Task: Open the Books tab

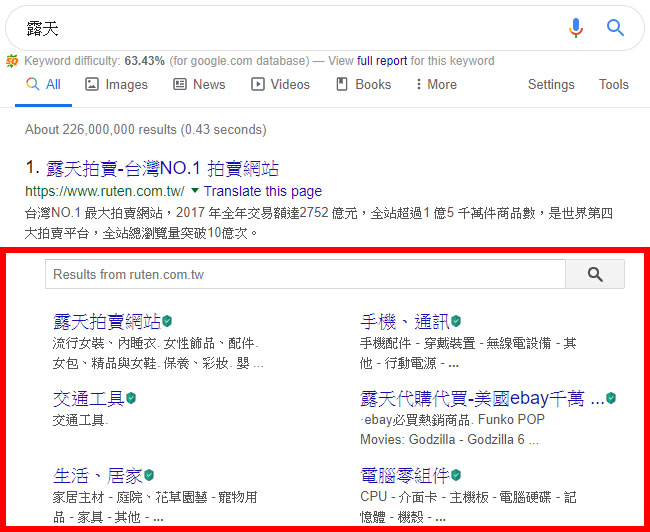Action: tap(363, 84)
